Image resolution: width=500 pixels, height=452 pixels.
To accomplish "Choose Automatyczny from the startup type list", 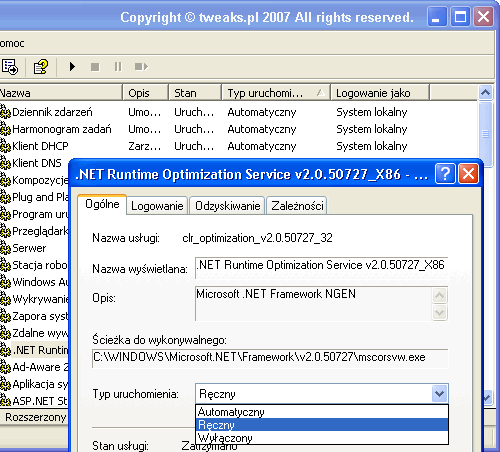I will [322, 412].
